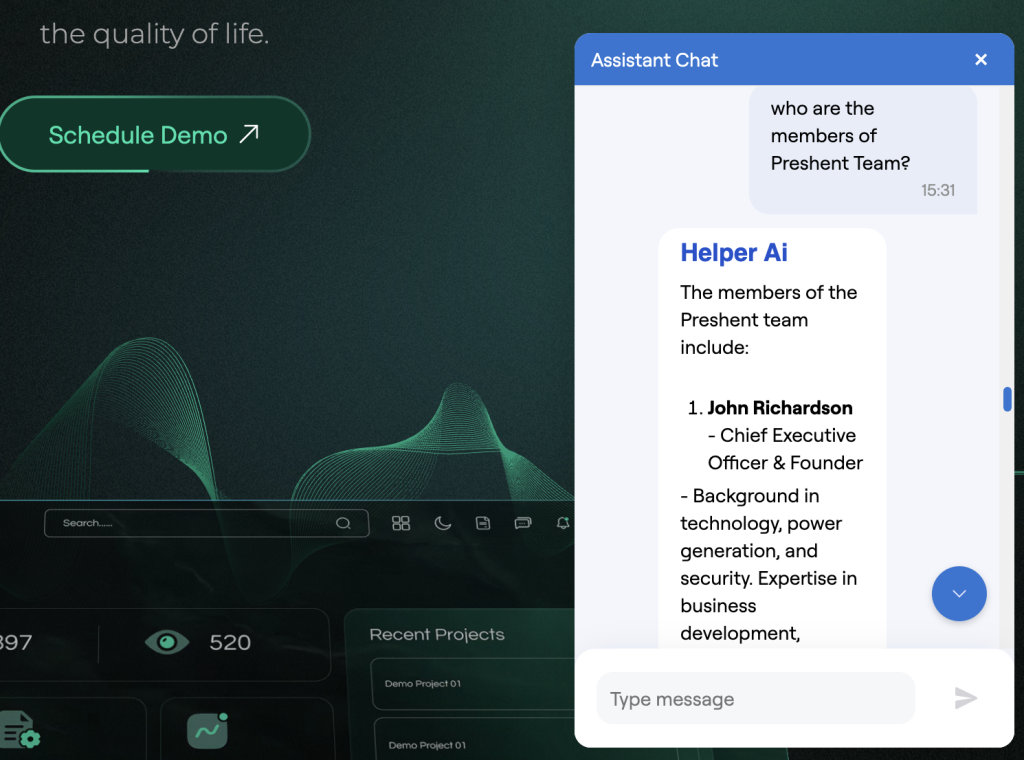Click the user question message bubble
The image size is (1024, 760).
pos(863,150)
